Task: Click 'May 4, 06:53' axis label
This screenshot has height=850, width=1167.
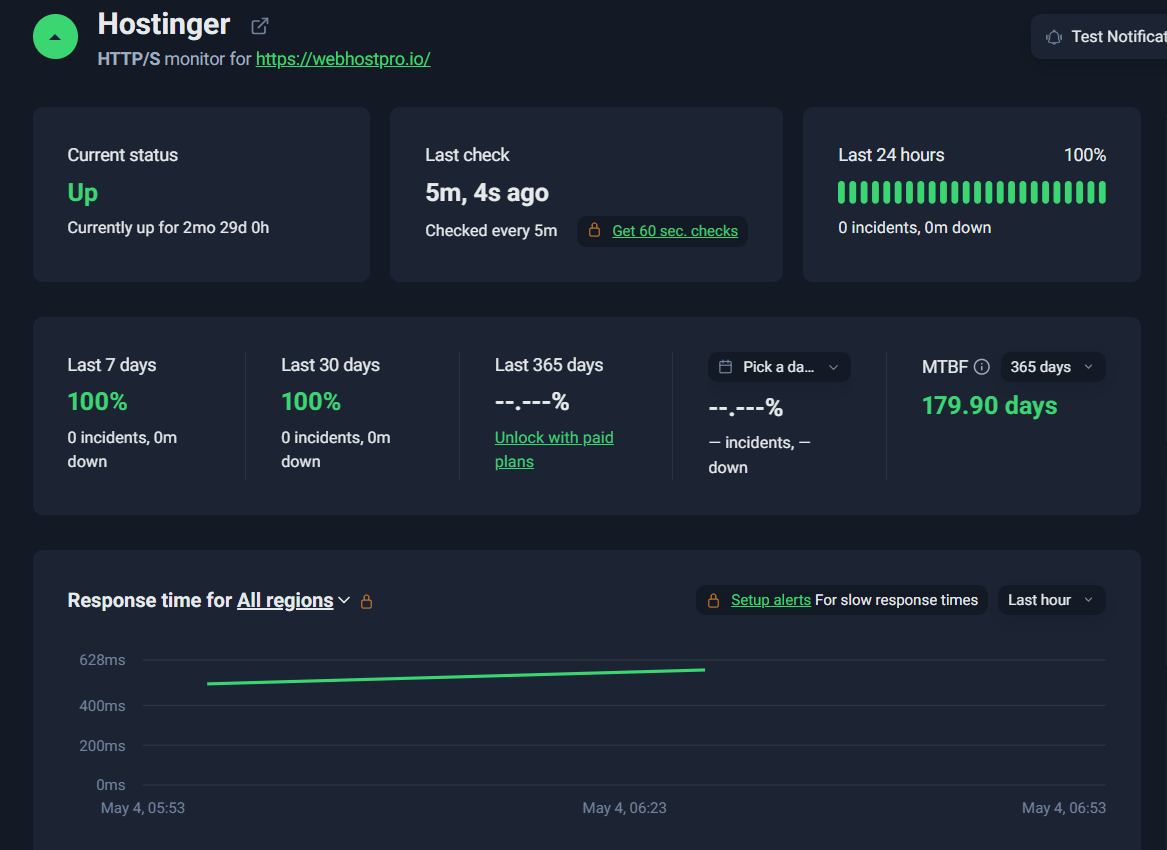Action: tap(1064, 808)
